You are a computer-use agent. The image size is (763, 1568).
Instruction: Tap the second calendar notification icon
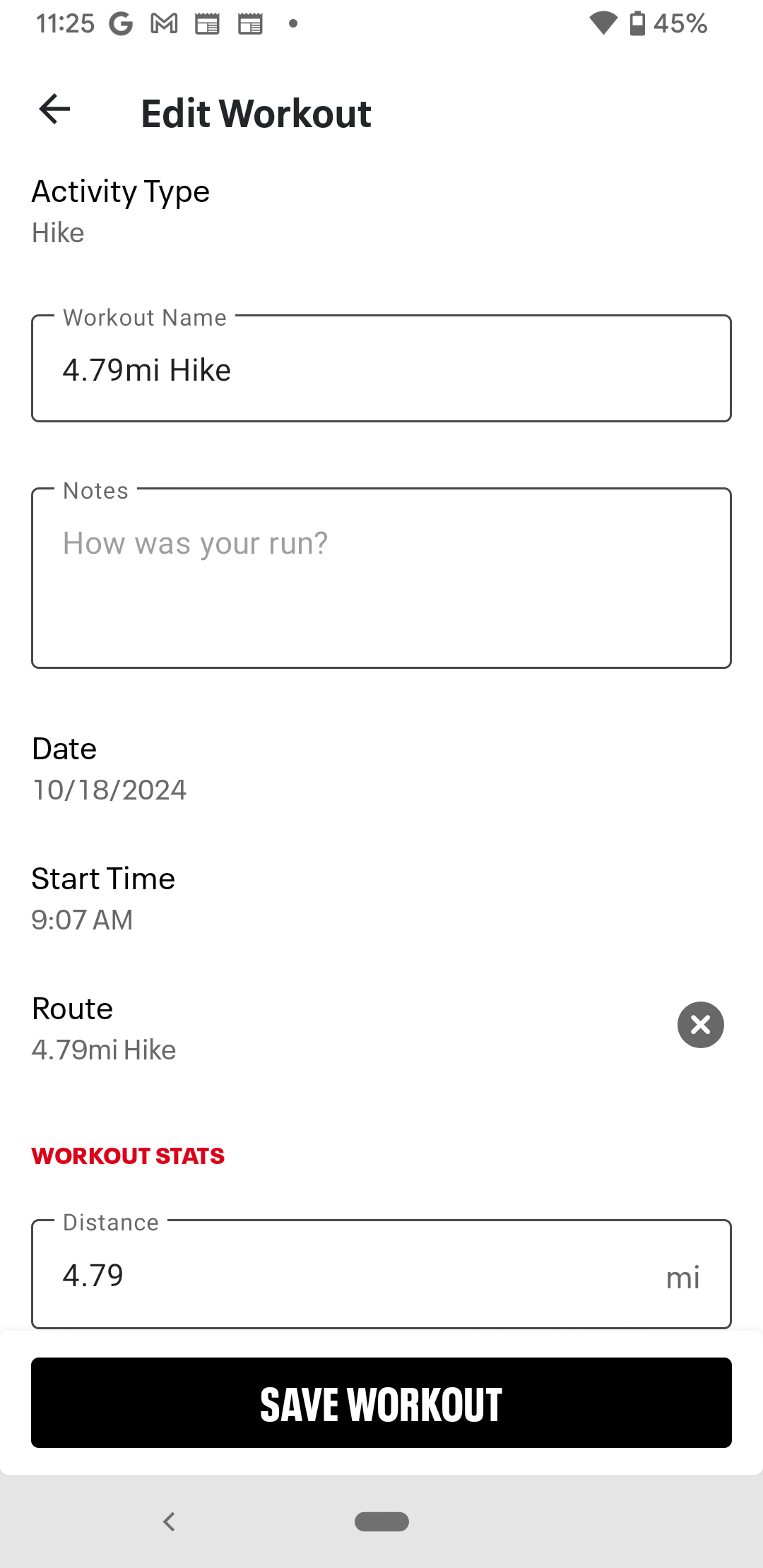click(x=250, y=24)
